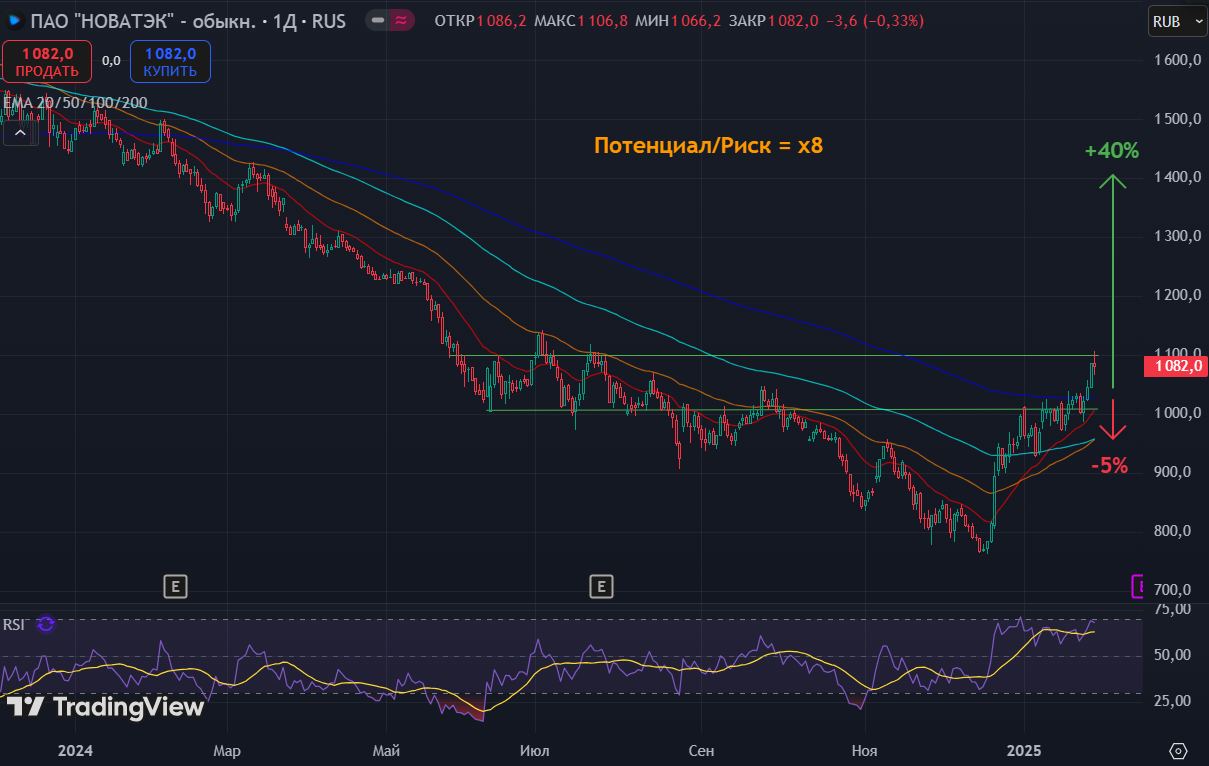Click the 1400,0 price axis label
Viewport: 1209px width, 766px height.
(x=1176, y=178)
